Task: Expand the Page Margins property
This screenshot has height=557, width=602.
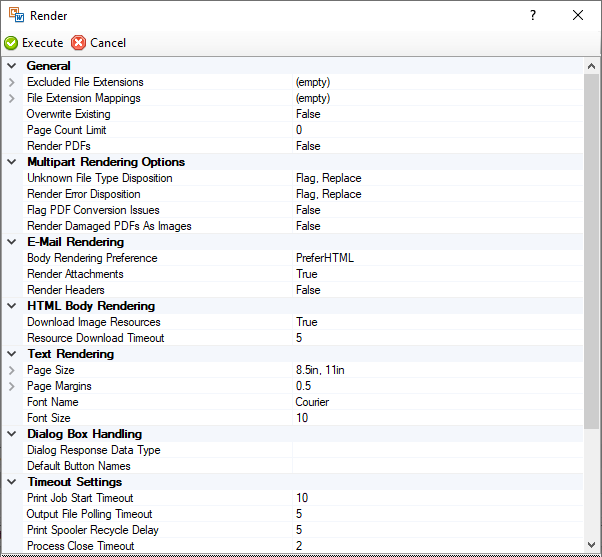Action: 11,386
